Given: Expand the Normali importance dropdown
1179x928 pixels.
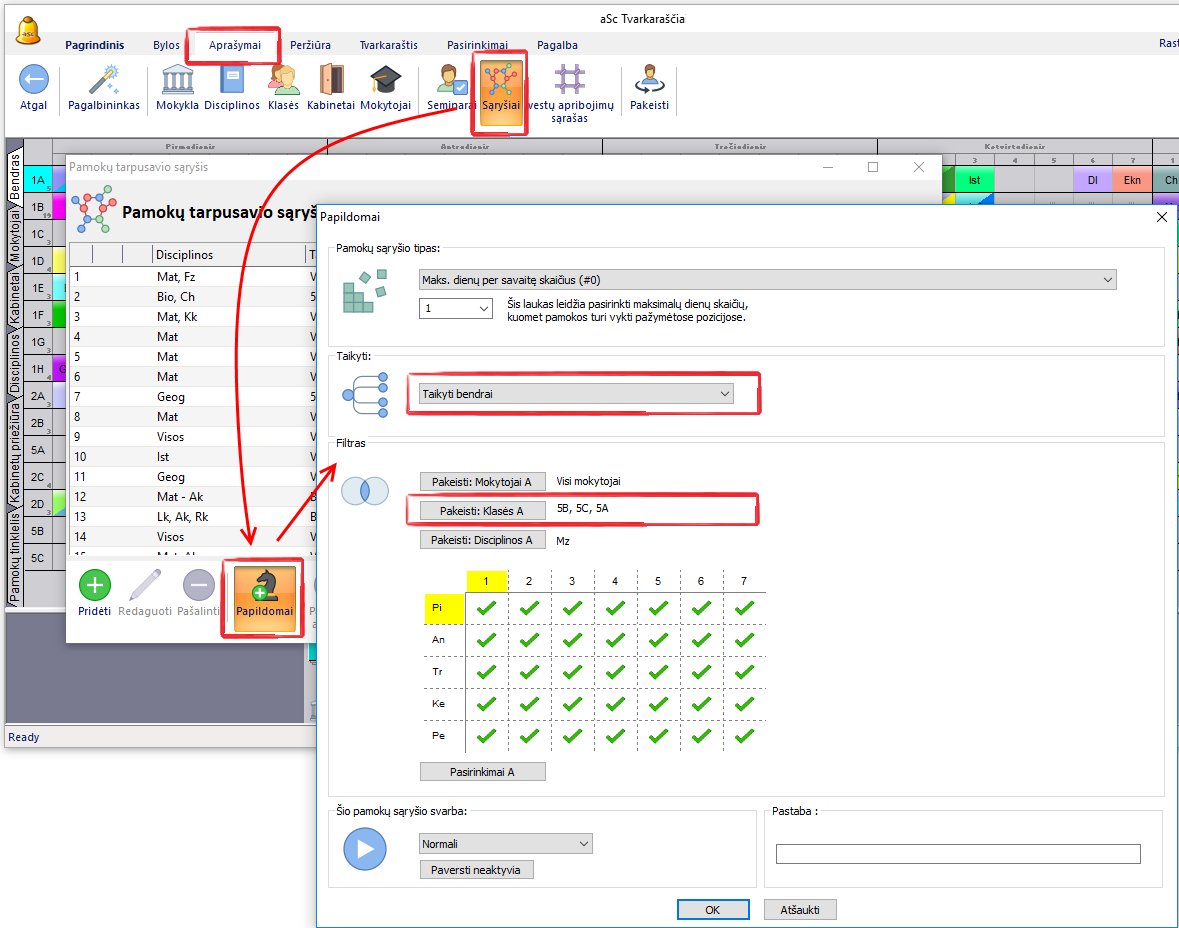Looking at the screenshot, I should tap(506, 844).
